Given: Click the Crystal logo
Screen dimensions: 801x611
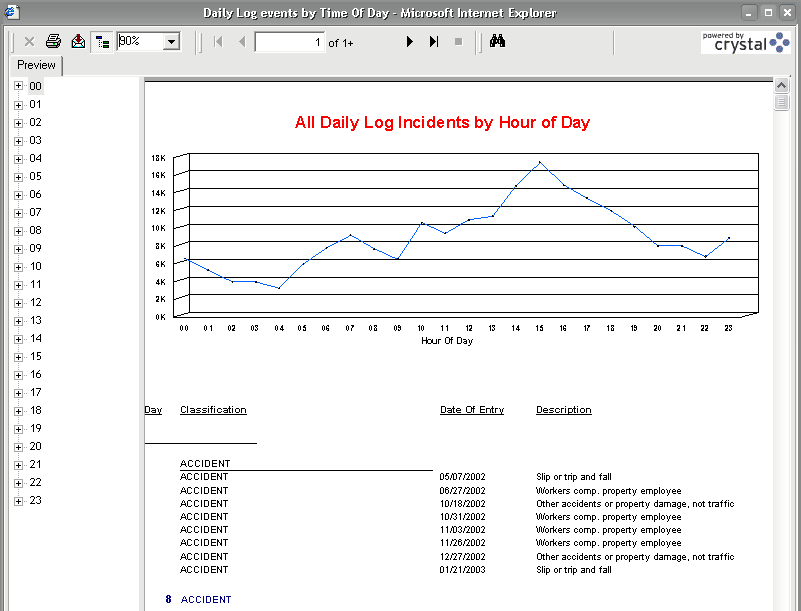Looking at the screenshot, I should pyautogui.click(x=745, y=42).
